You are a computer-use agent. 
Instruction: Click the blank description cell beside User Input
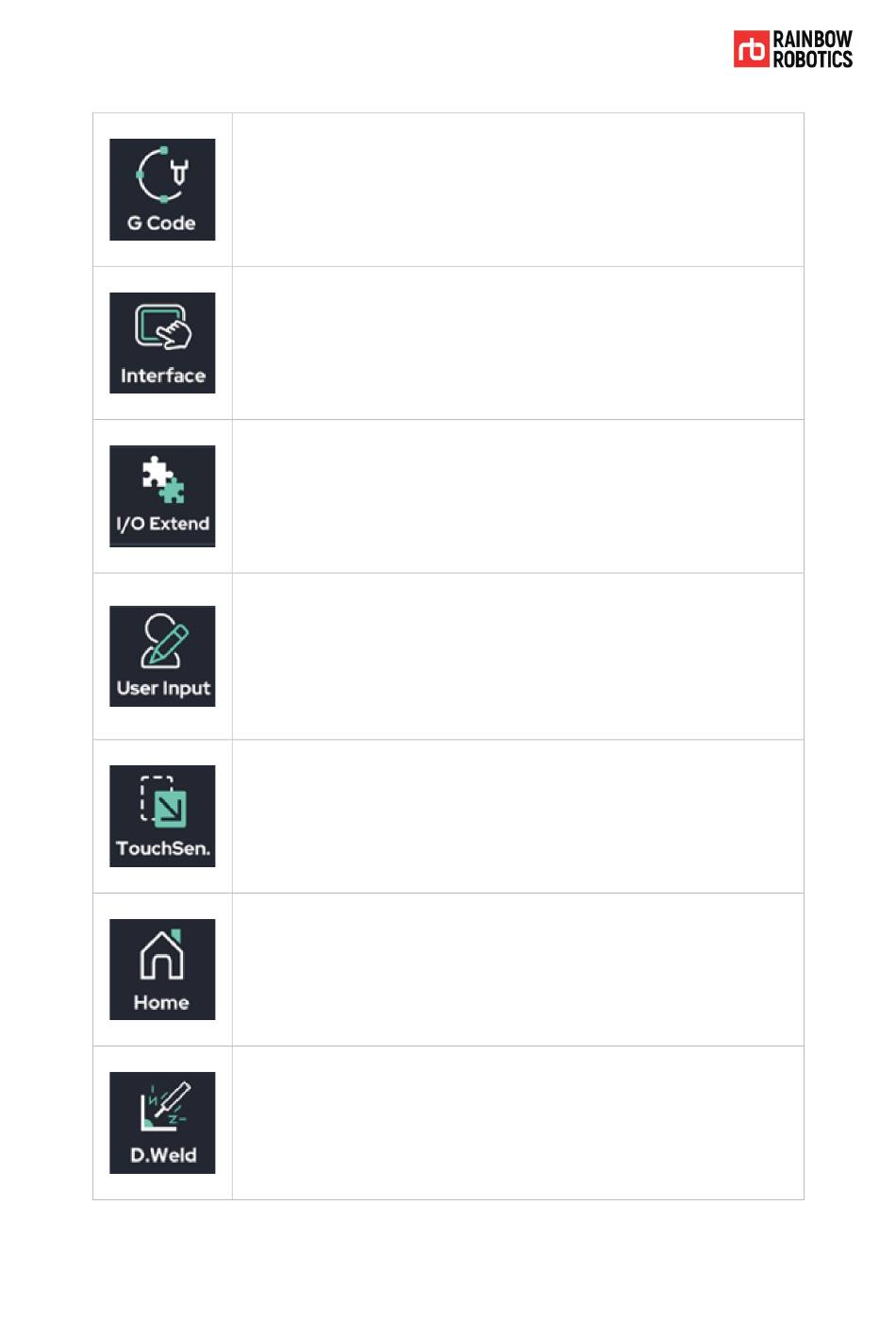518,657
